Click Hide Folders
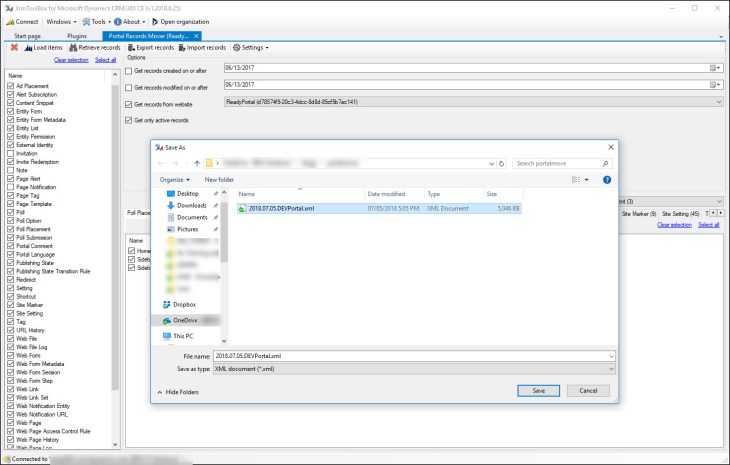The height and width of the screenshot is (465, 730). [x=178, y=392]
